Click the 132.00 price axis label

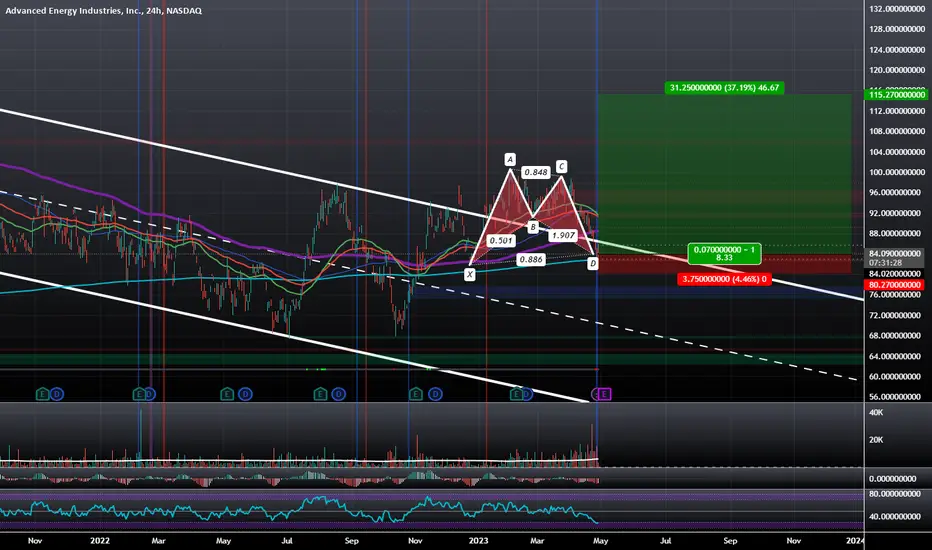(x=898, y=9)
